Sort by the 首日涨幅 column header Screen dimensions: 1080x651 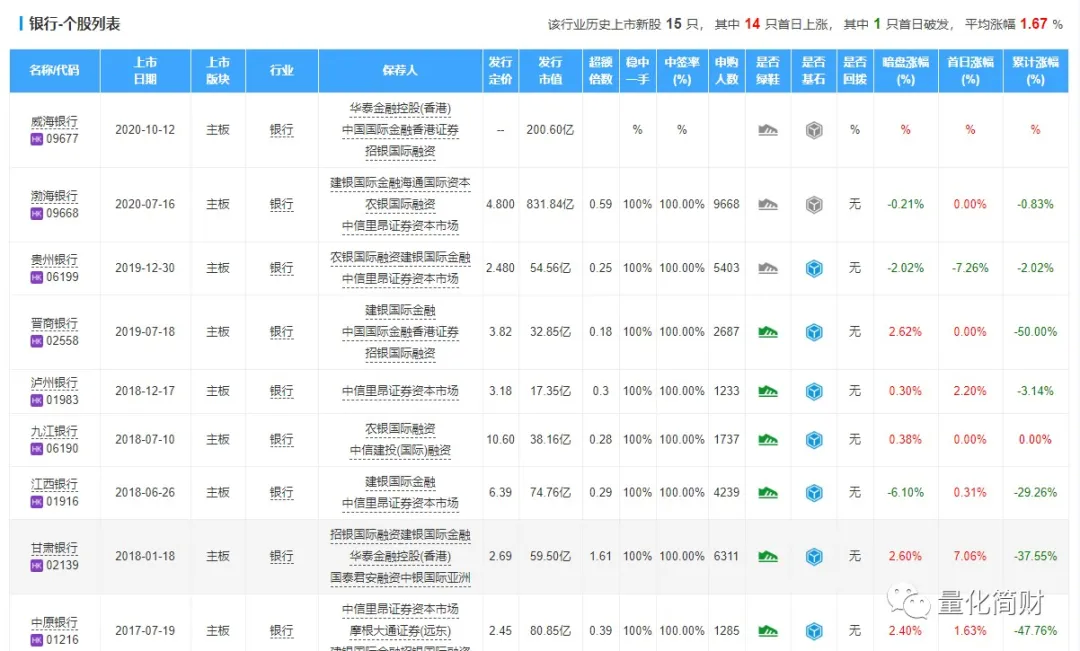[x=970, y=70]
